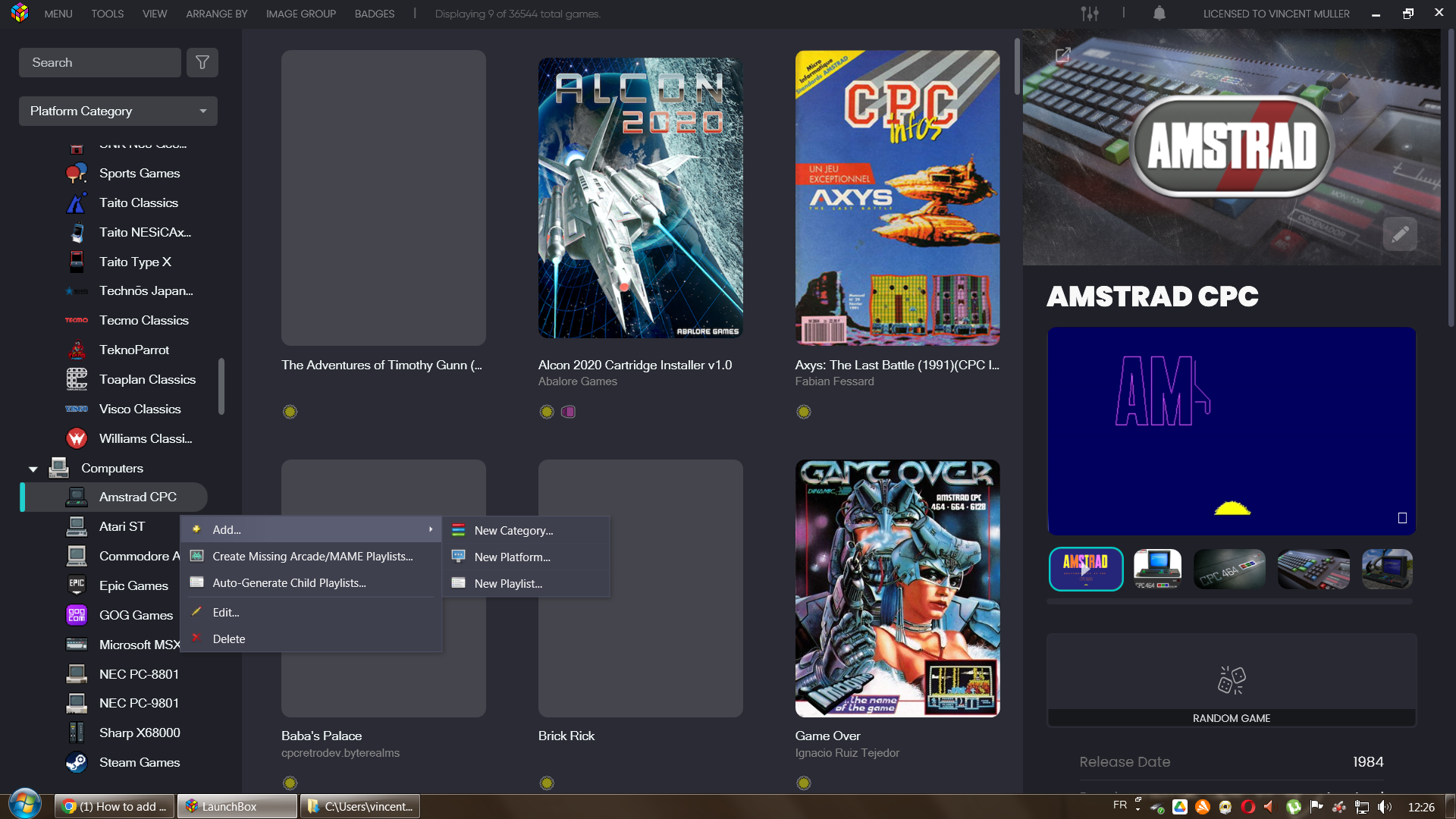Click the Baba's Palace game title
1456x819 pixels.
[x=322, y=736]
